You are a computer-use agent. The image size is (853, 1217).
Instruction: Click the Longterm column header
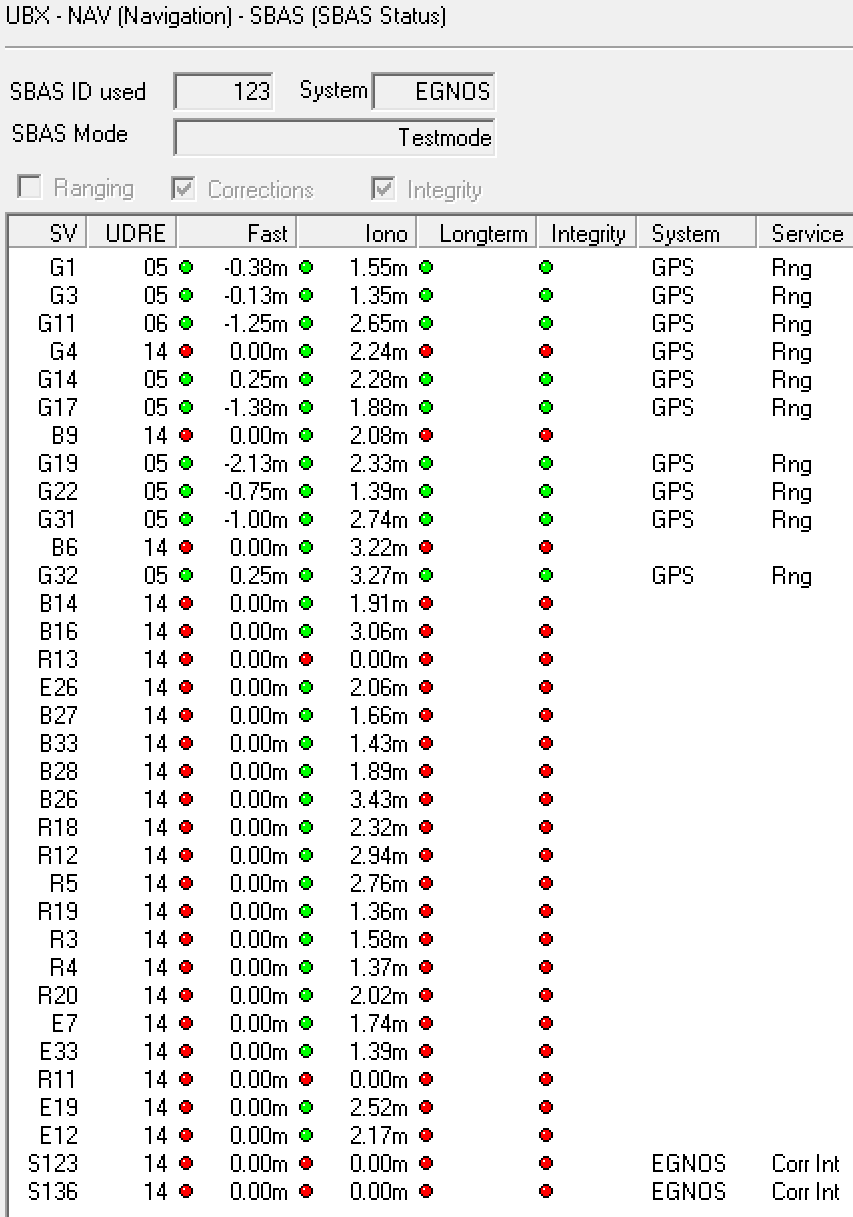coord(477,234)
